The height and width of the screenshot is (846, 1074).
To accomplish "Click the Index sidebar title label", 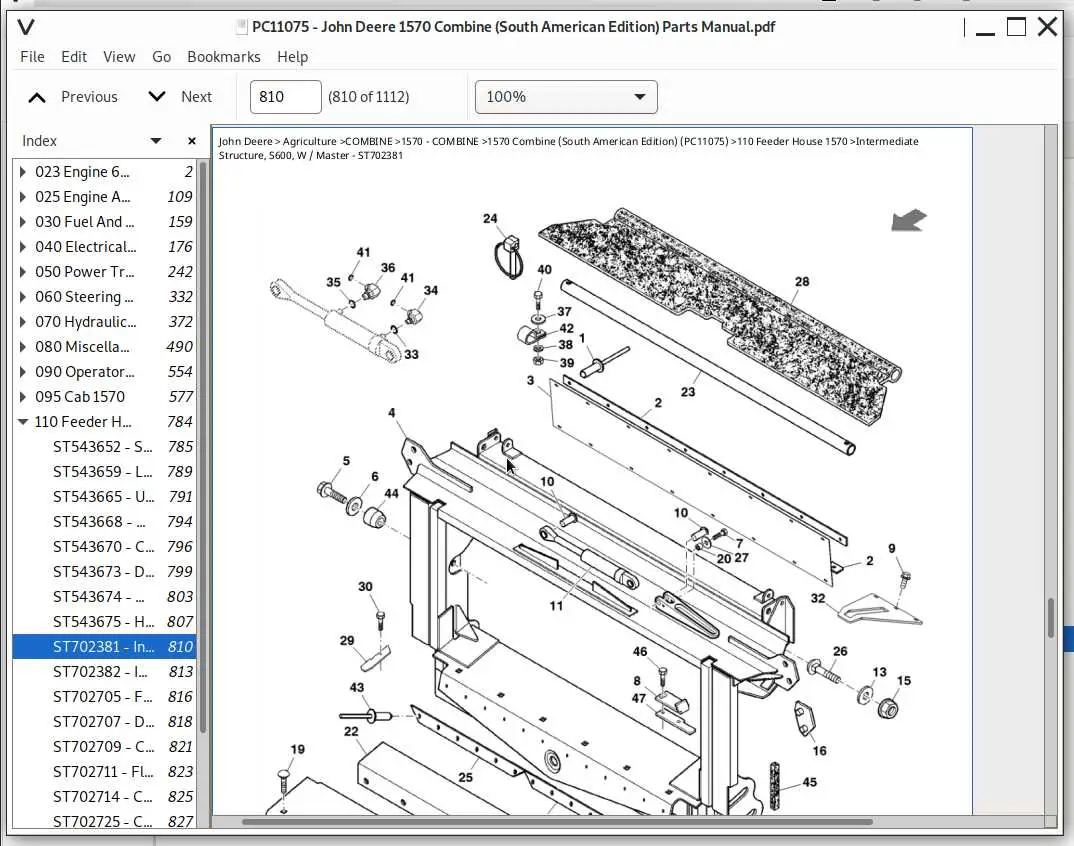I will coord(39,140).
